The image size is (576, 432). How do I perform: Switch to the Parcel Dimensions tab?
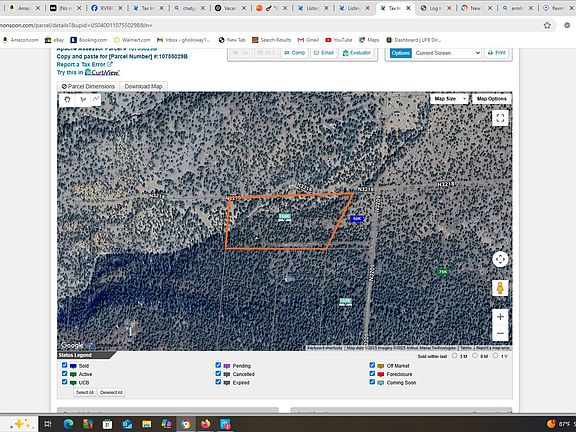point(88,86)
